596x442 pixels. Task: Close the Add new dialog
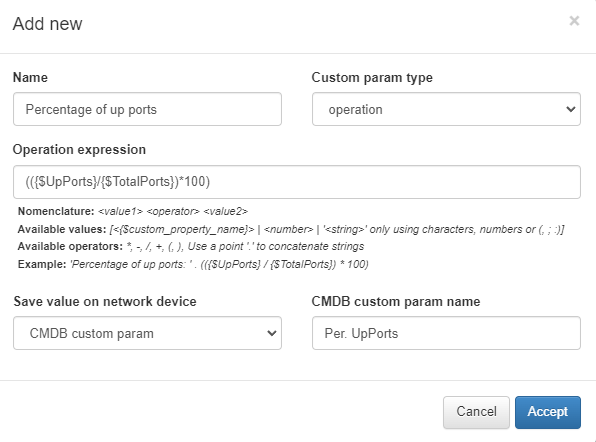[574, 21]
